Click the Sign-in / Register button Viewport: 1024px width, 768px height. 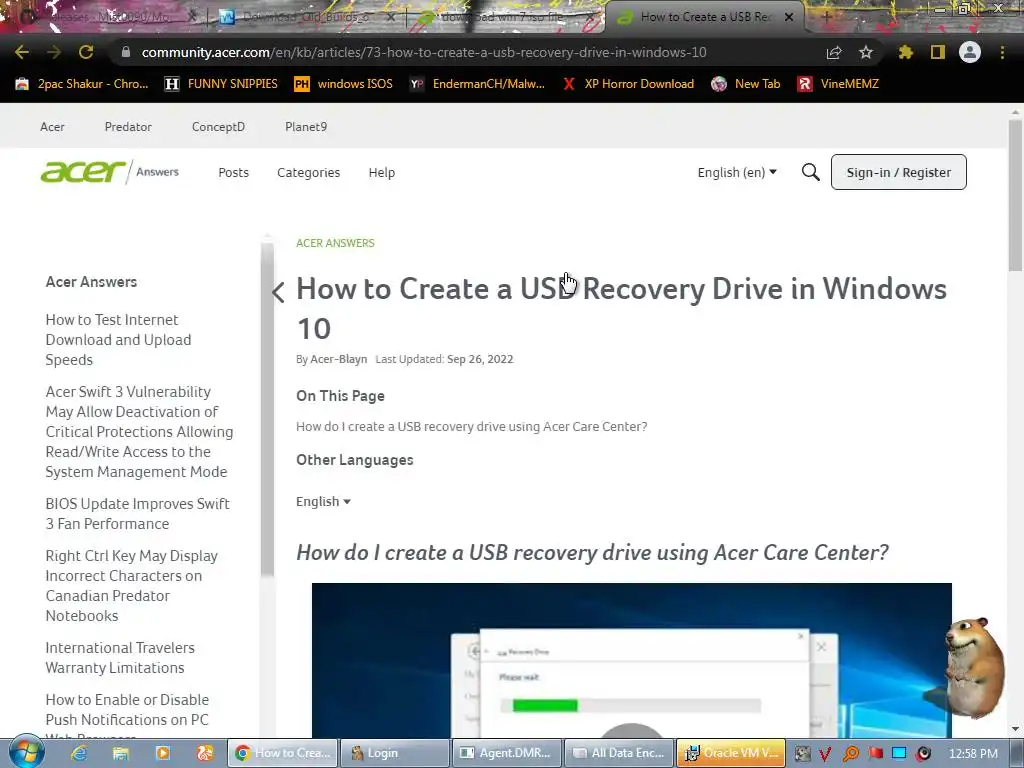pos(899,172)
